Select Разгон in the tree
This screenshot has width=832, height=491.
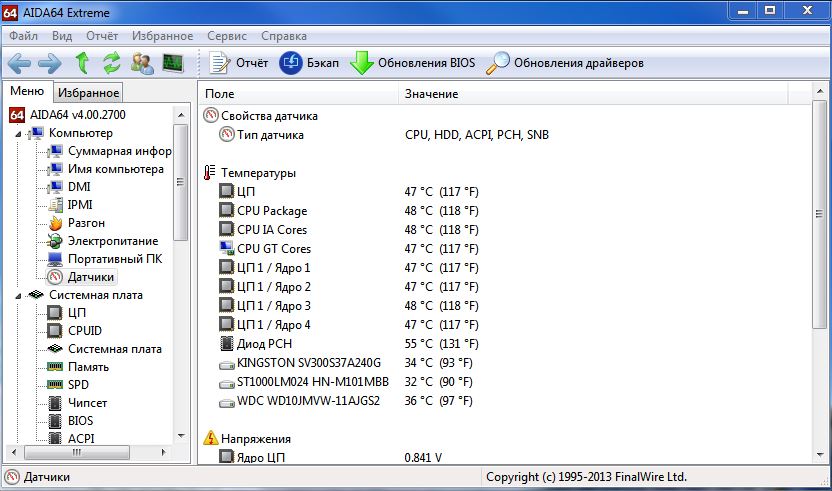point(86,223)
